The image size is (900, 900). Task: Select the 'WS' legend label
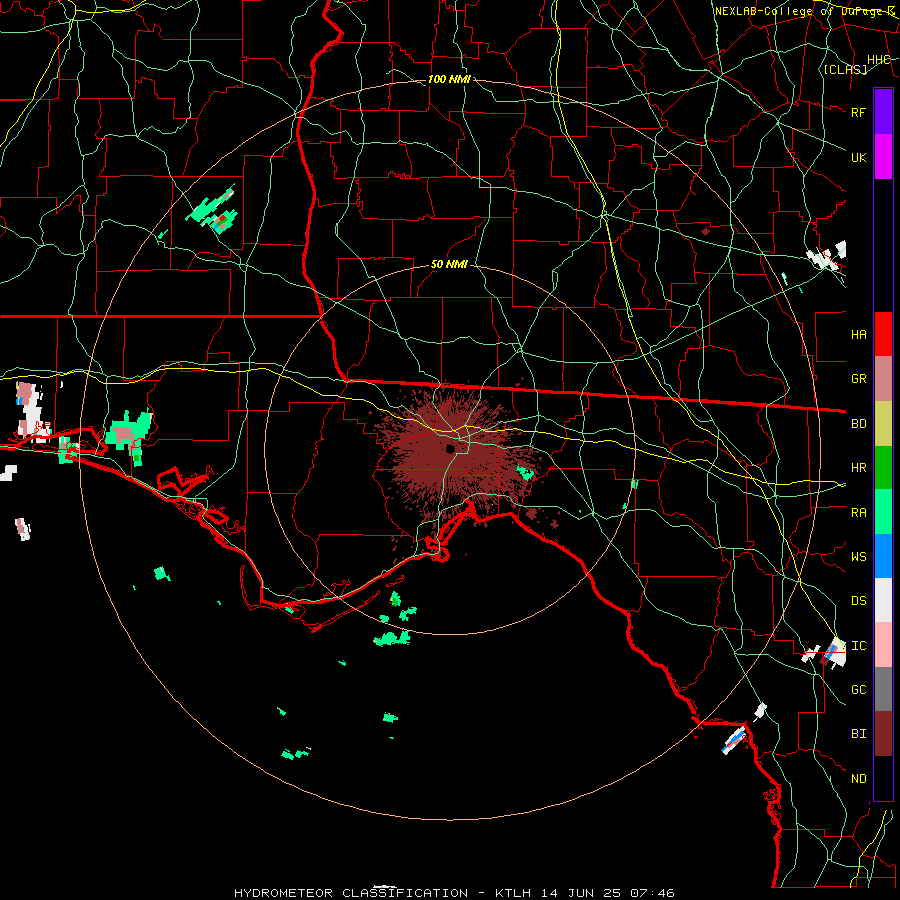pyautogui.click(x=858, y=557)
